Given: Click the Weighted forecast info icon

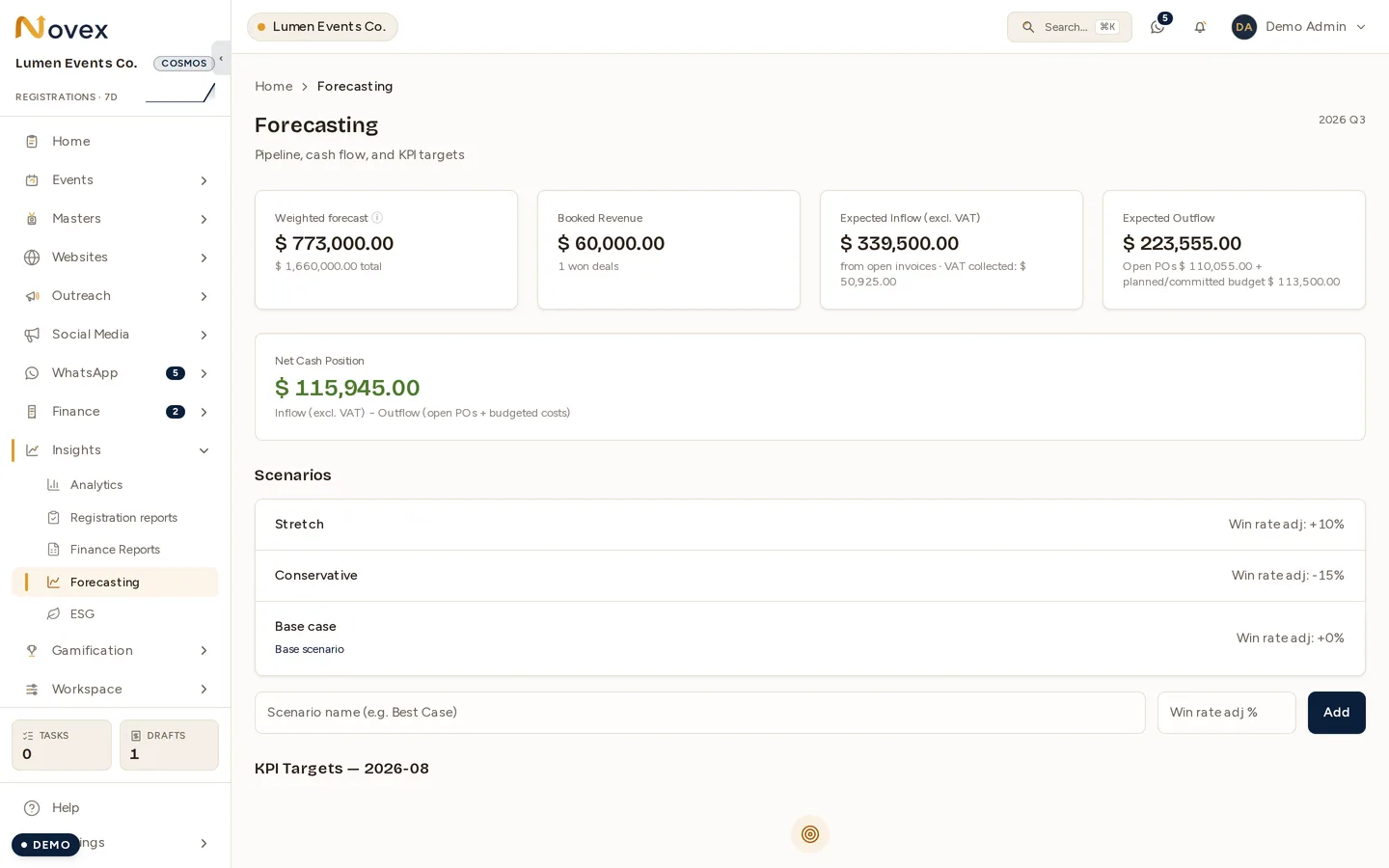Looking at the screenshot, I should 377,218.
